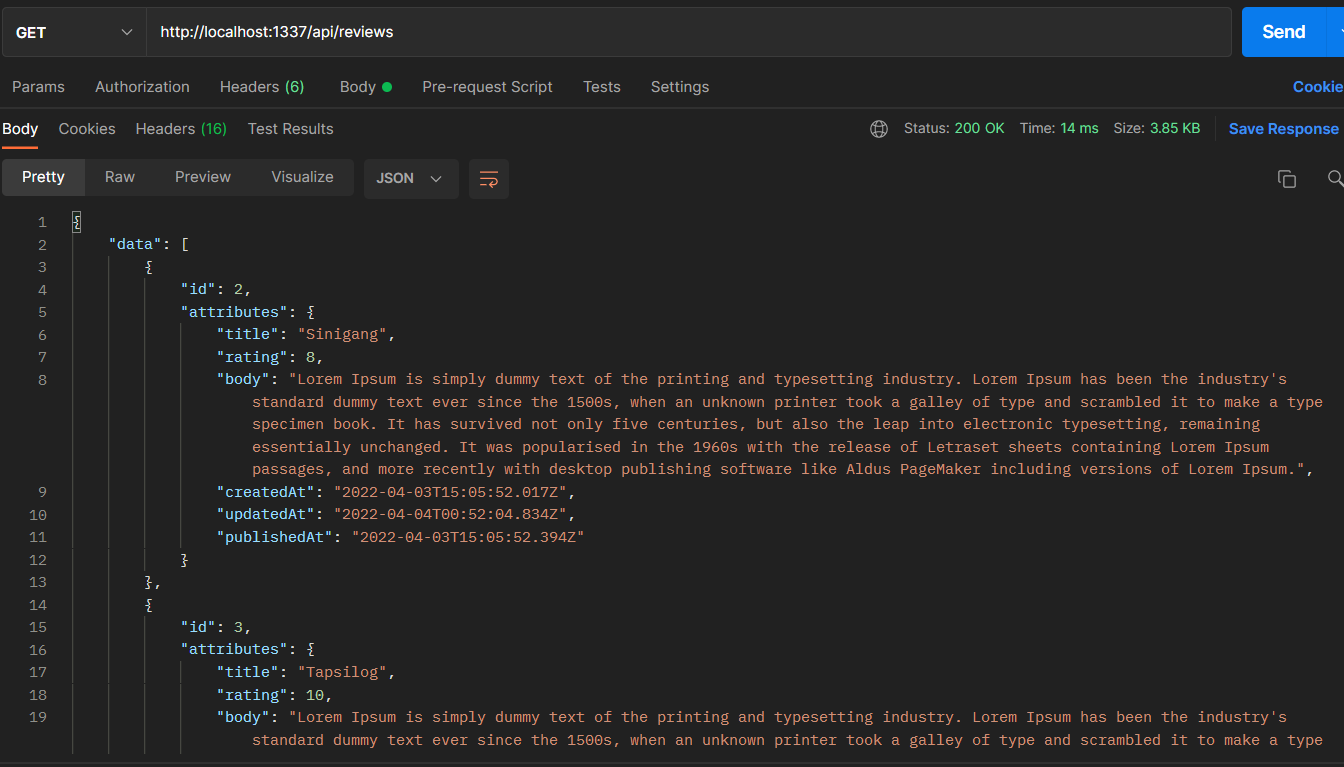The width and height of the screenshot is (1344, 767).
Task: Switch to the Tests tab
Action: pyautogui.click(x=602, y=87)
